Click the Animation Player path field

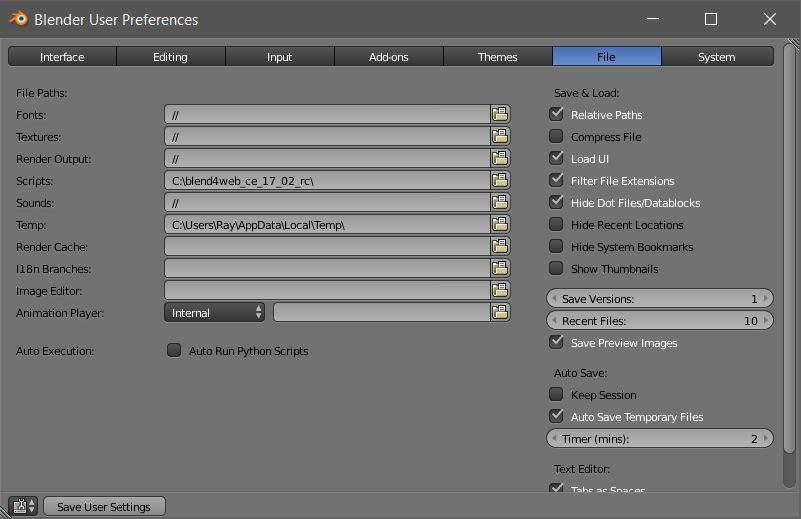[382, 312]
